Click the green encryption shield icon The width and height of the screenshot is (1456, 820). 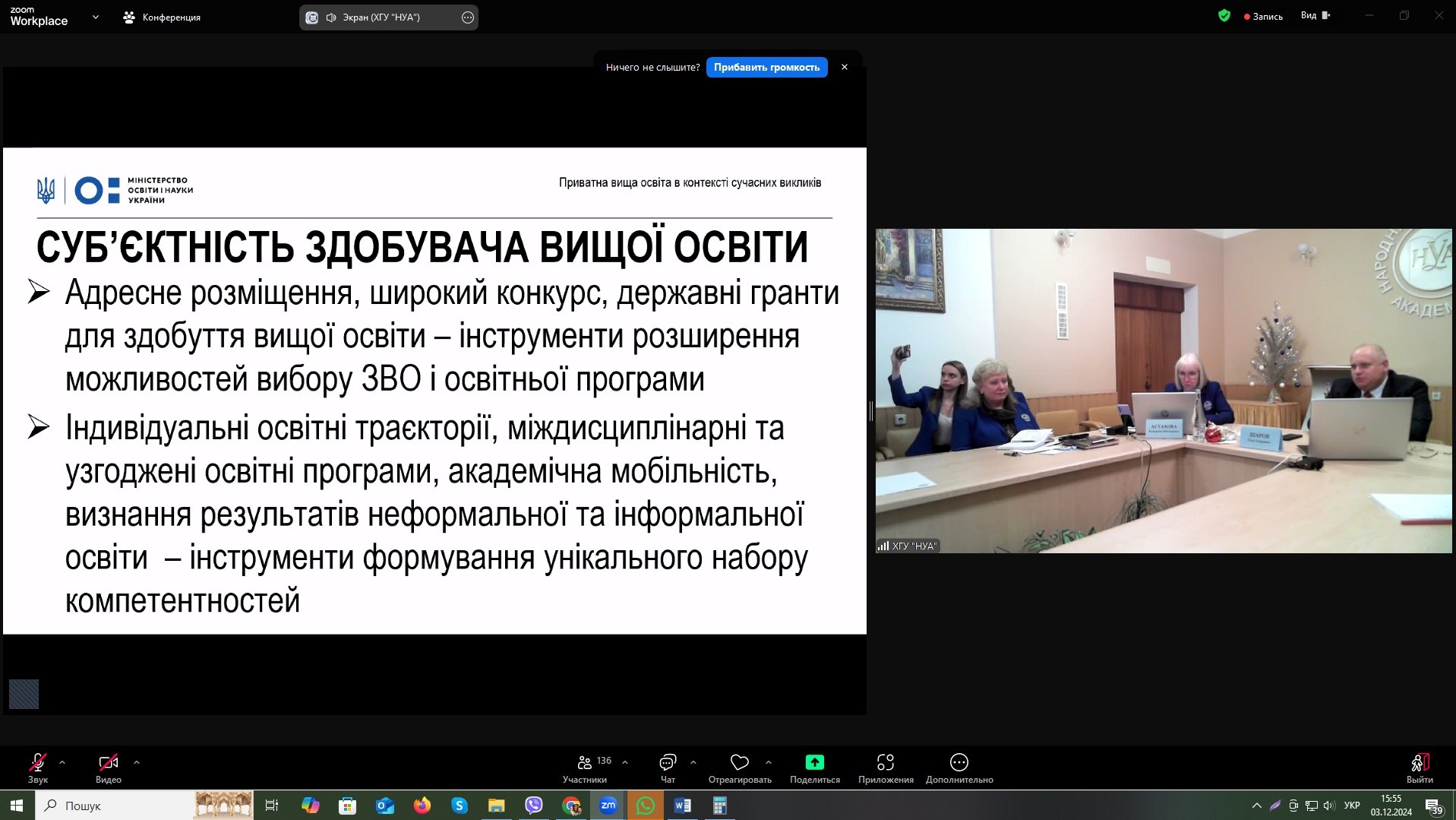[x=1224, y=16]
